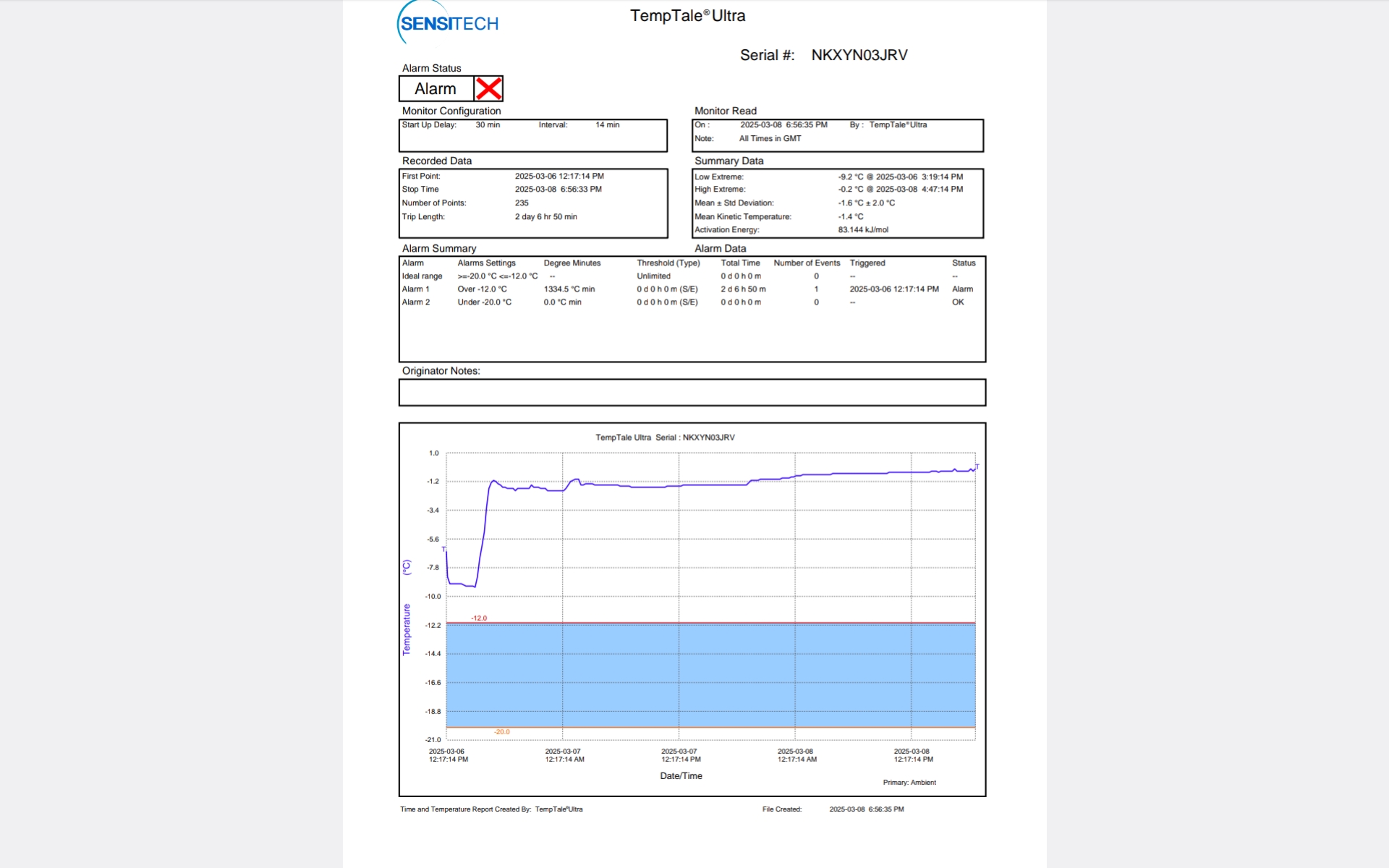Click the Date/Time x-axis label
The height and width of the screenshot is (868, 1389).
pos(681,776)
